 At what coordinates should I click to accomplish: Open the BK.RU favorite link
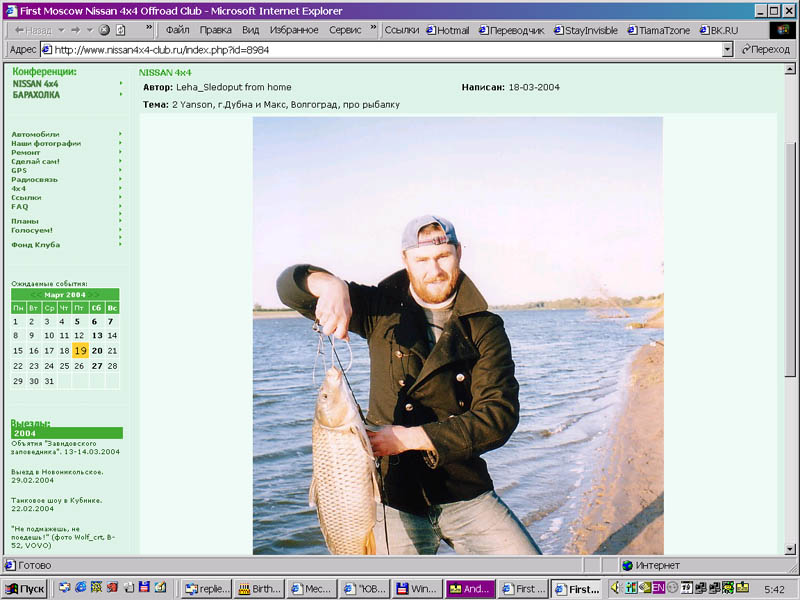[718, 30]
